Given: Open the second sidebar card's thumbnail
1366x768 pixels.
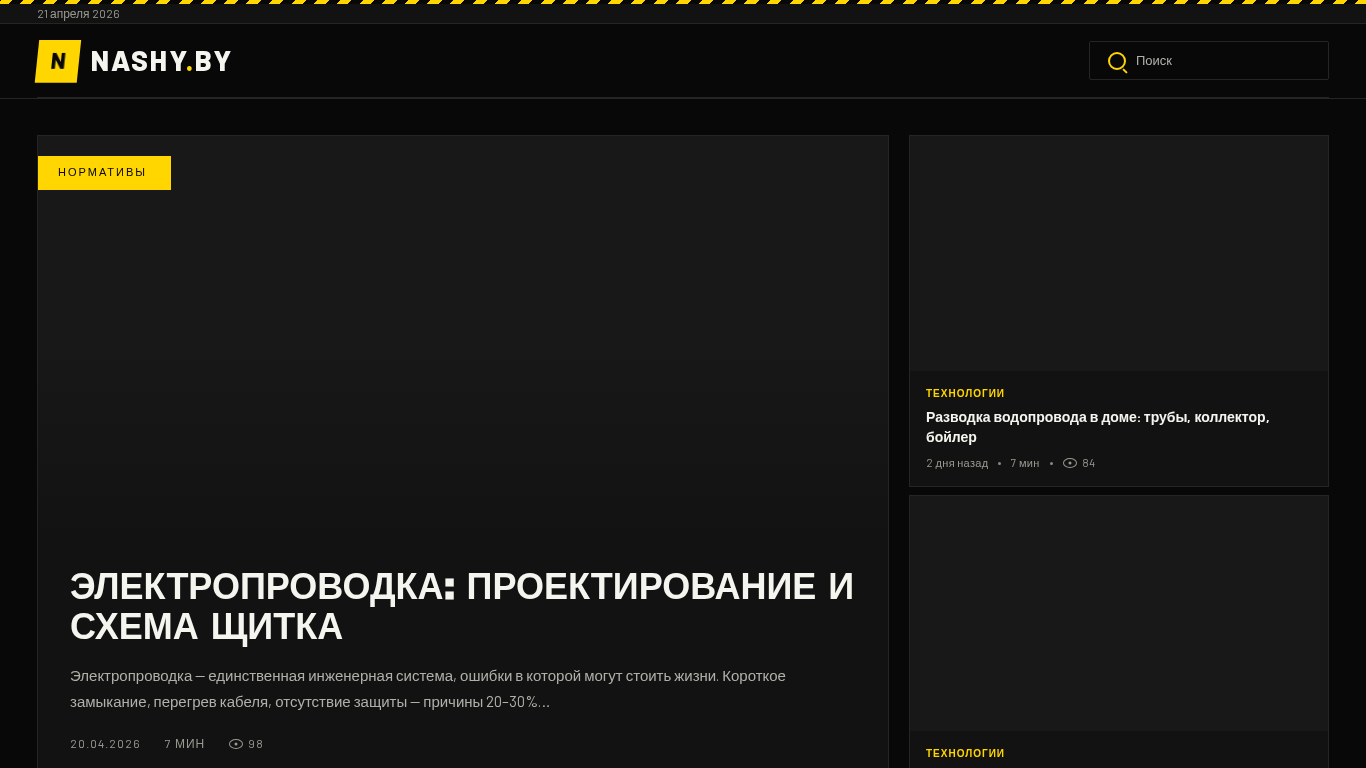Looking at the screenshot, I should tap(1118, 613).
